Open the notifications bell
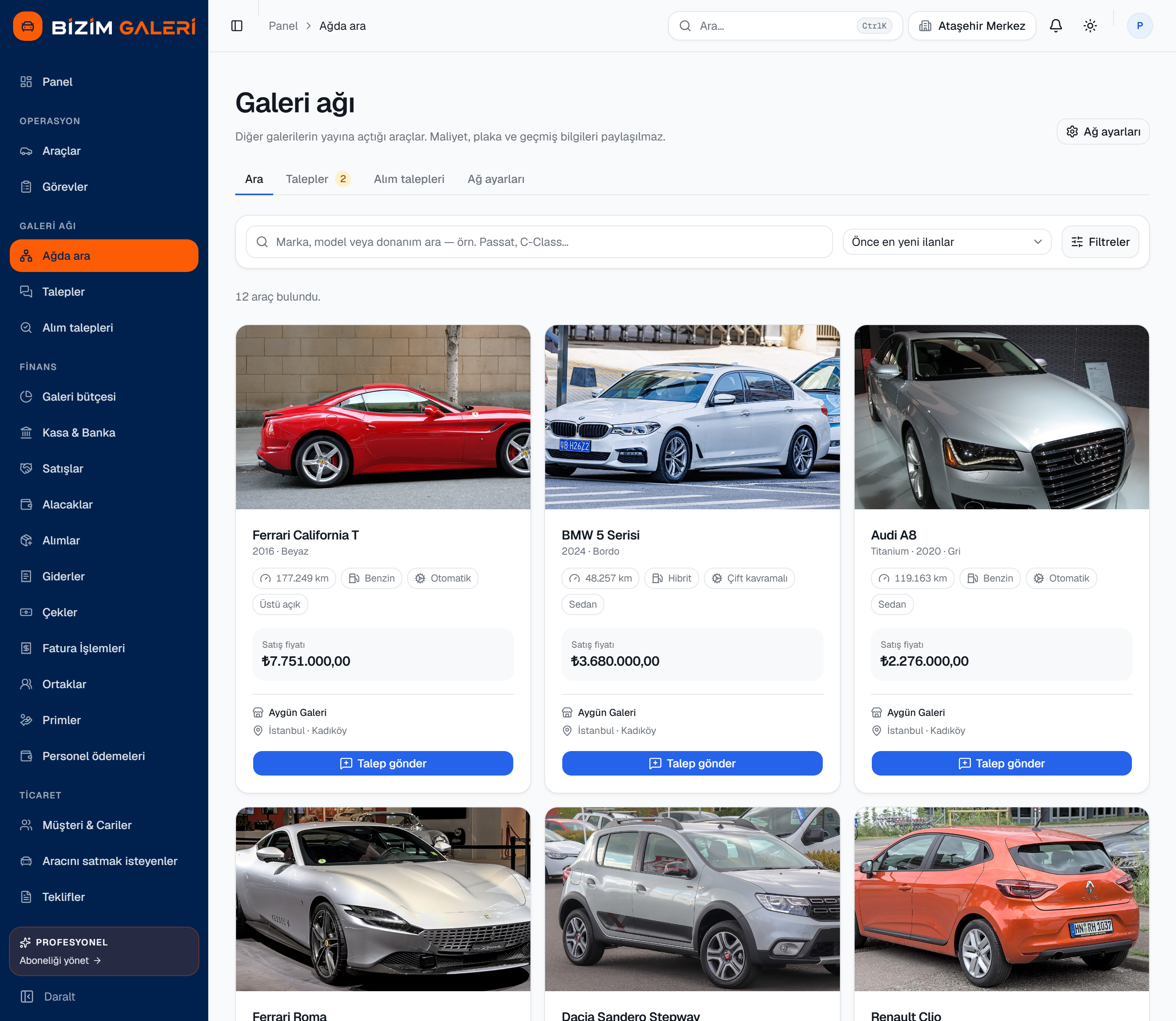The height and width of the screenshot is (1021, 1176). coord(1055,26)
